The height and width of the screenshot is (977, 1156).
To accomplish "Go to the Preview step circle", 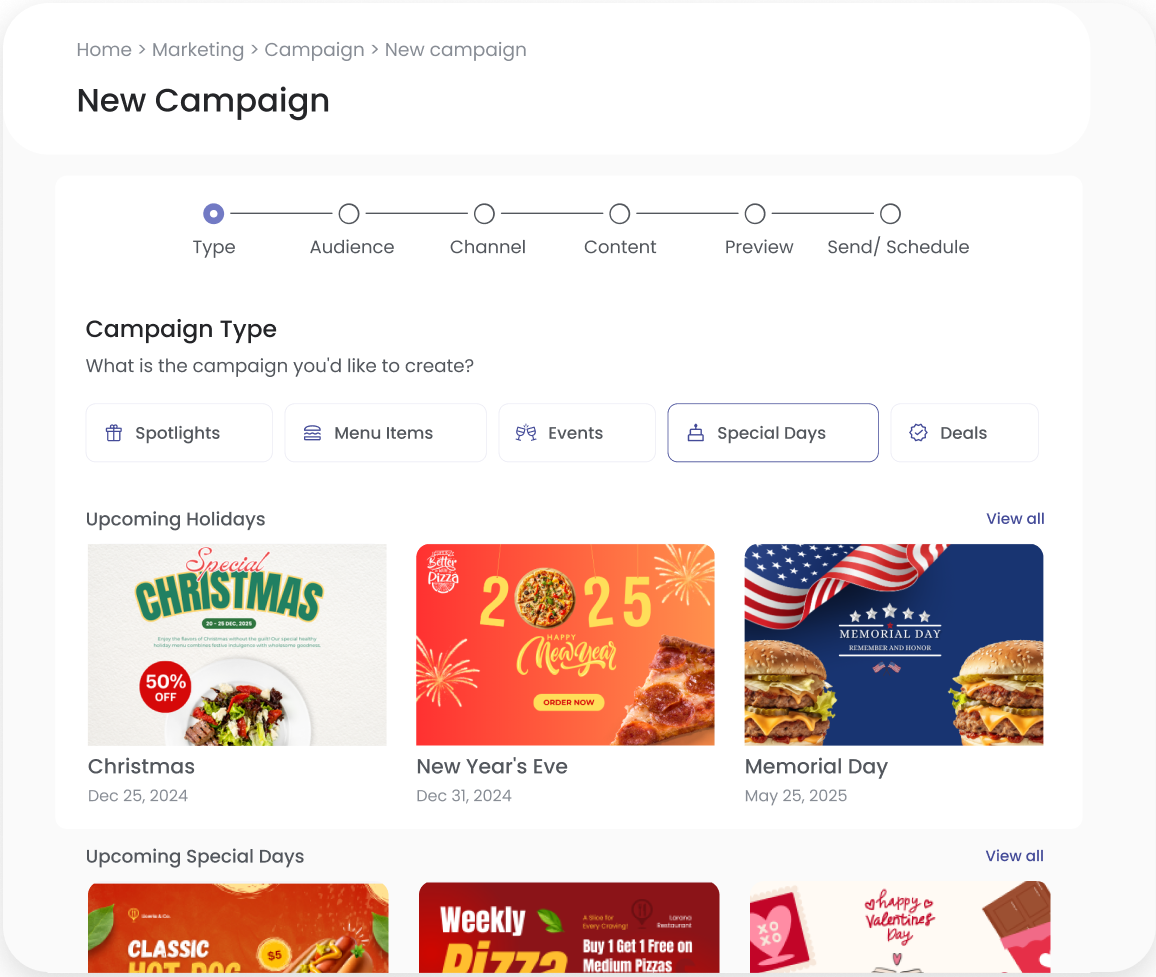I will pos(755,214).
